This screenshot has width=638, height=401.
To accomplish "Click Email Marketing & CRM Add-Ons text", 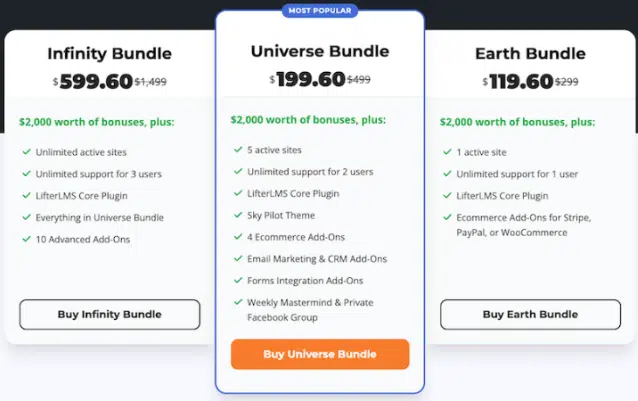I will click(x=317, y=259).
